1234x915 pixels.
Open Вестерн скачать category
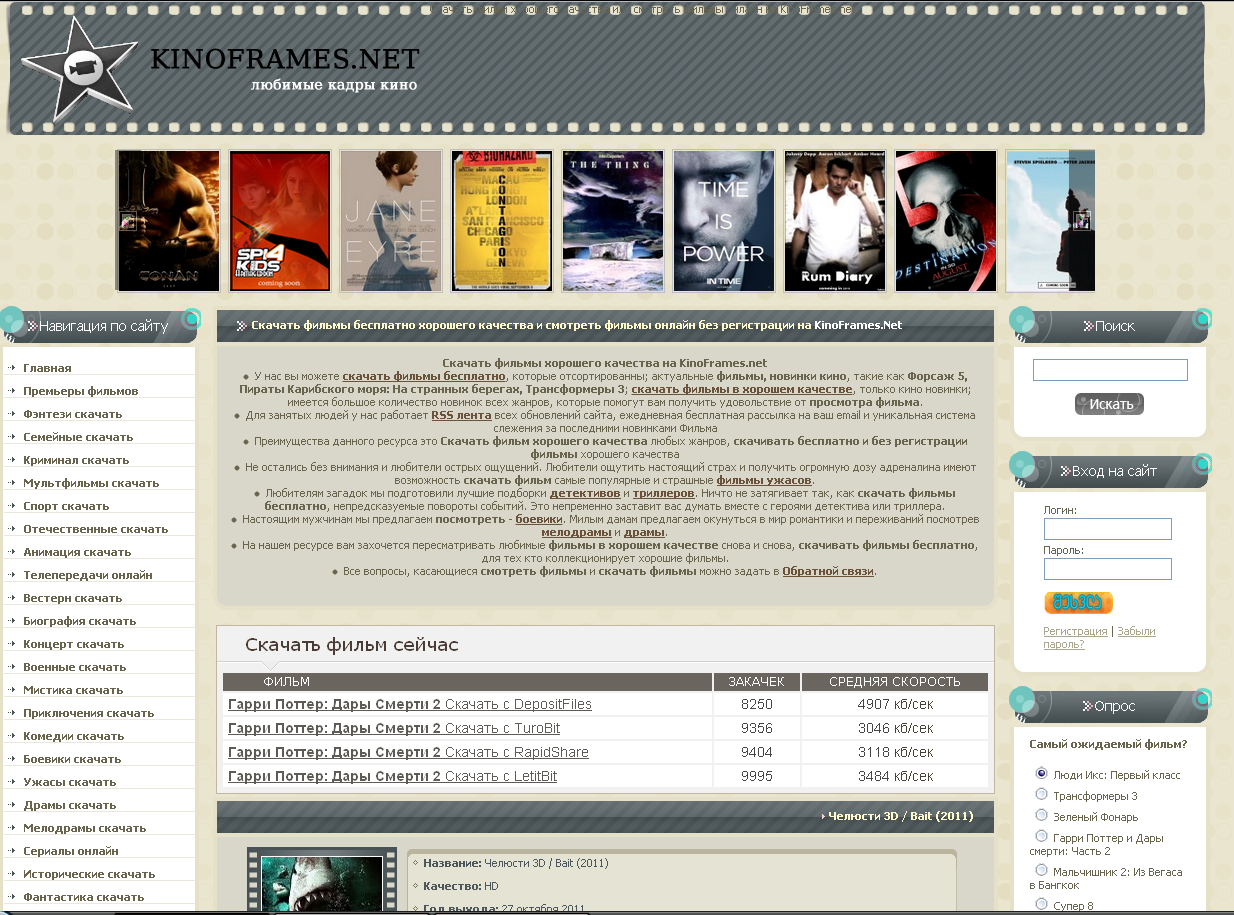pyautogui.click(x=72, y=598)
